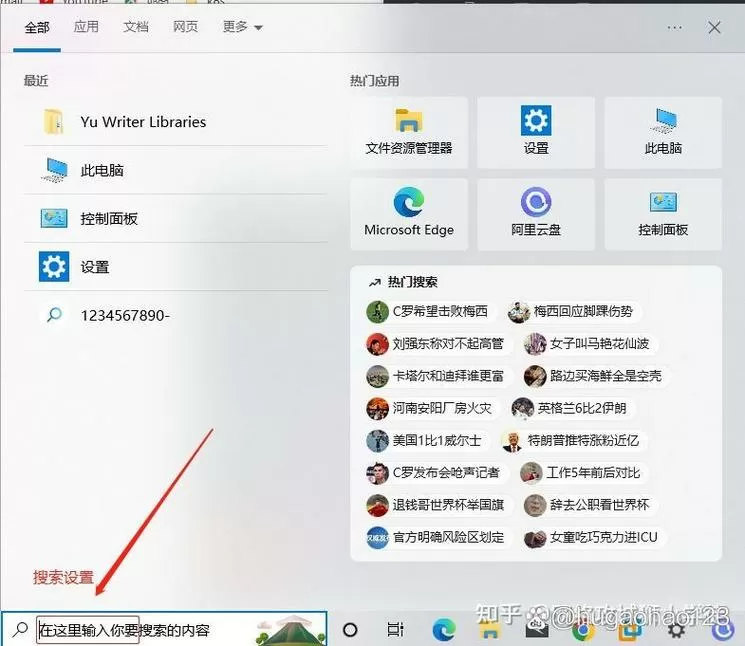Open Microsoft Edge from the taskbar
Viewport: 745px width, 646px height.
(x=444, y=630)
